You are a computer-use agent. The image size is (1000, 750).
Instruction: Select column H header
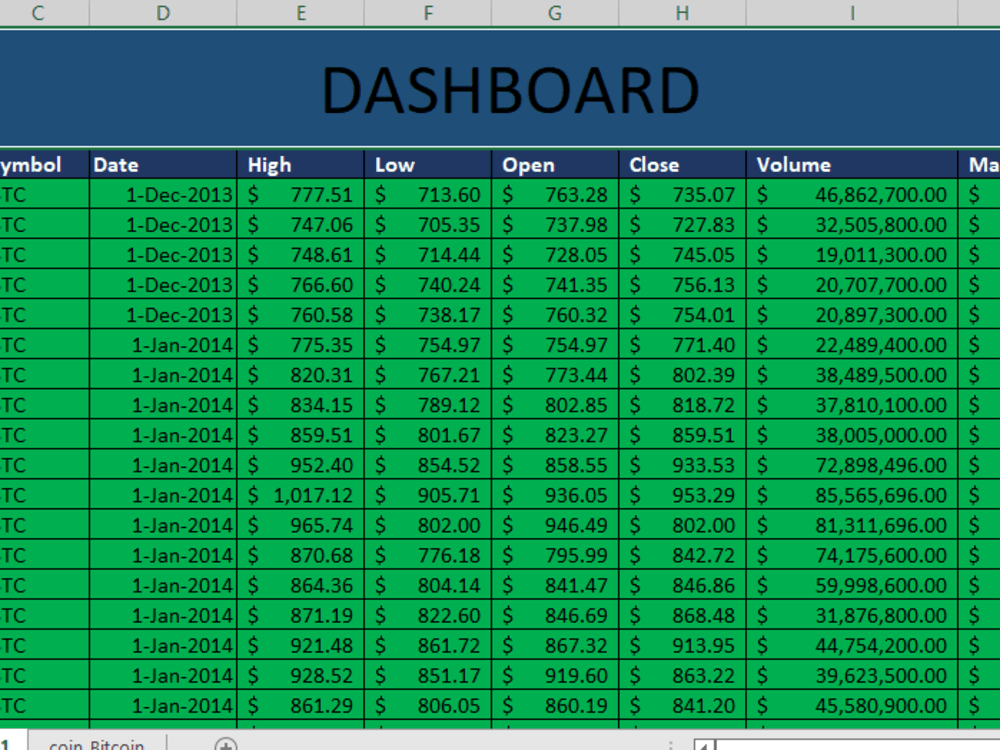682,13
